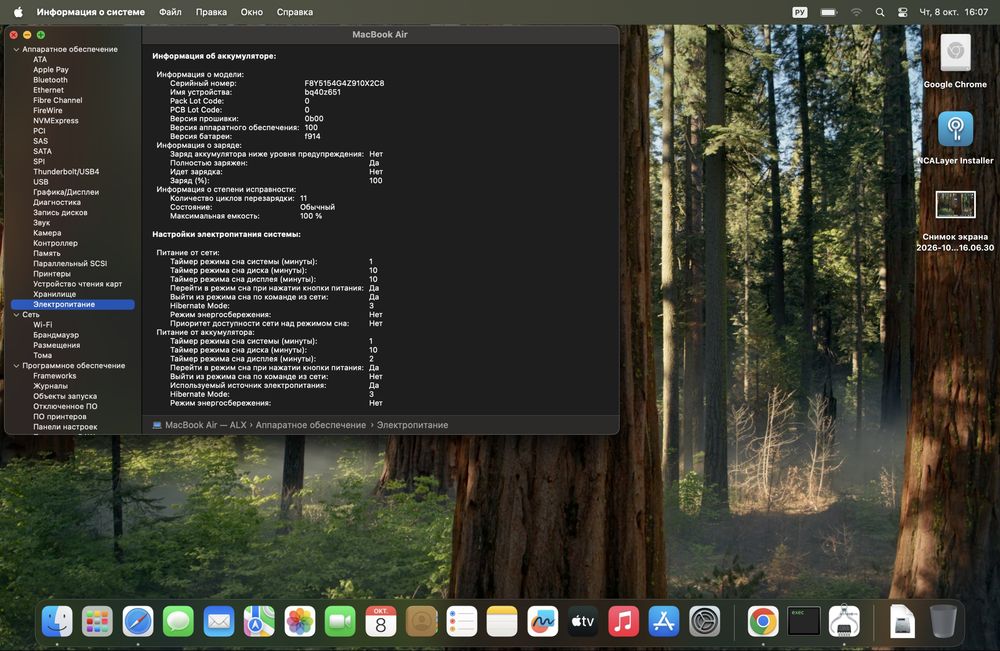Image resolution: width=1000 pixels, height=651 pixels.
Task: Collapse the Программное обеспечение section
Action: coord(16,365)
